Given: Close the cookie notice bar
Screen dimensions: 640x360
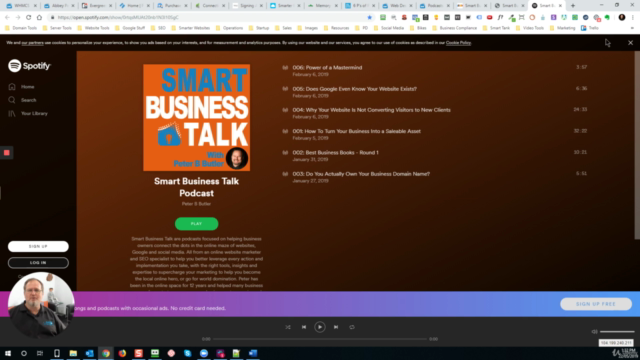Looking at the screenshot, I should point(630,42).
